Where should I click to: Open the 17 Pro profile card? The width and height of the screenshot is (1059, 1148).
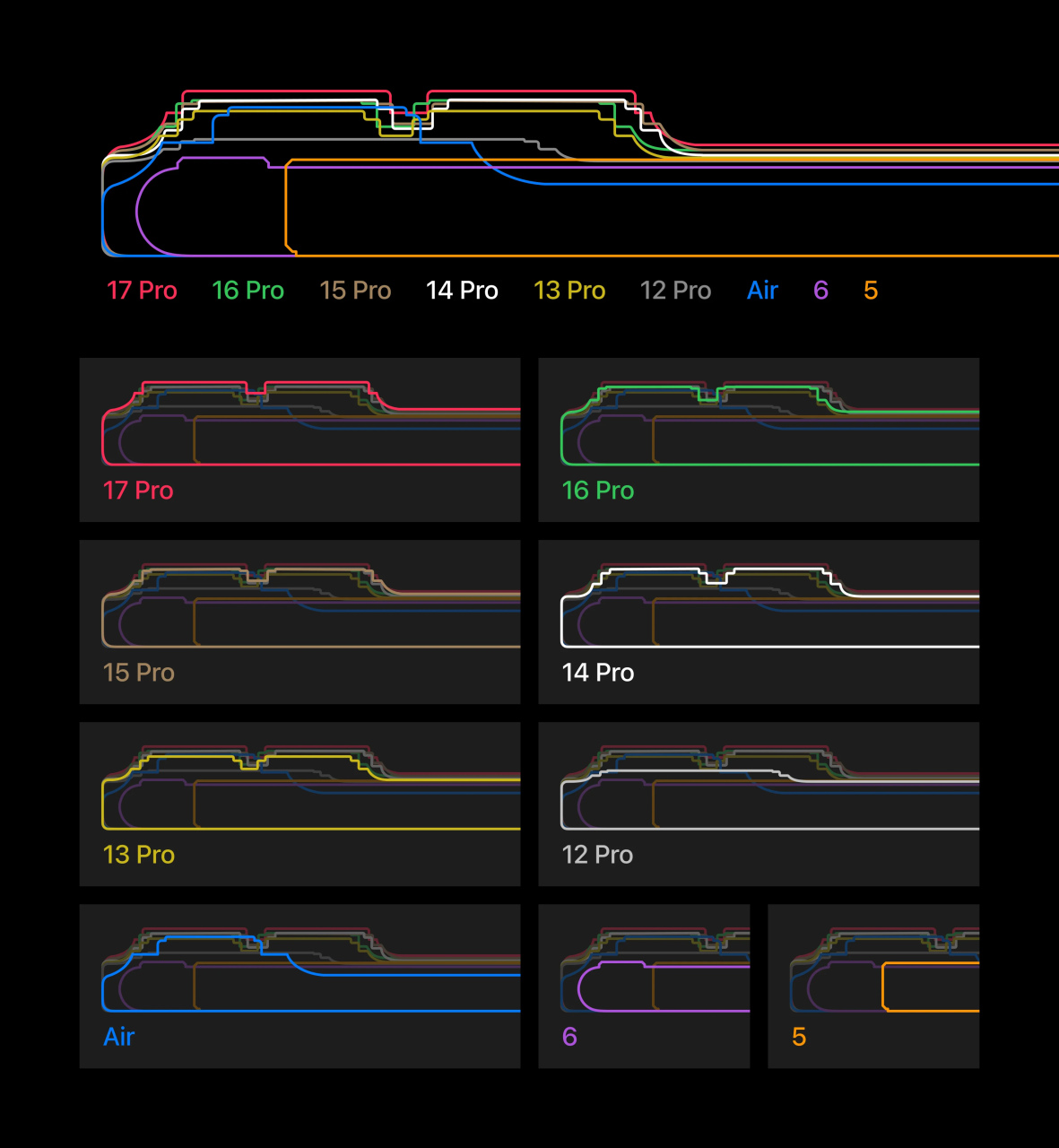(299, 439)
